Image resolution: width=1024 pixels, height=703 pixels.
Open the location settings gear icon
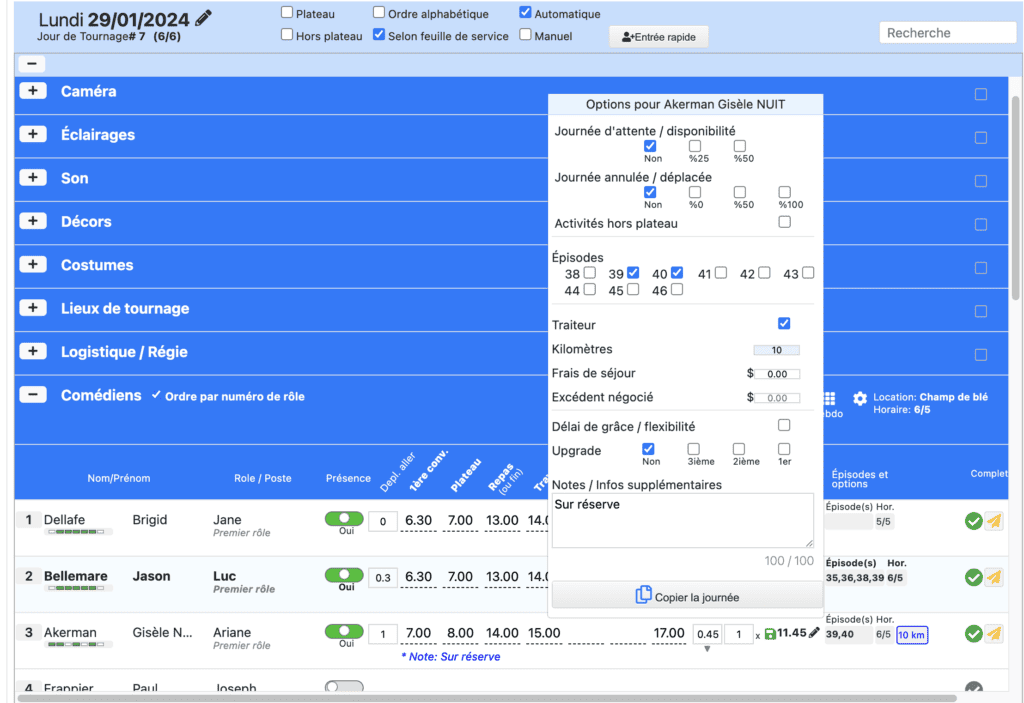(x=859, y=398)
